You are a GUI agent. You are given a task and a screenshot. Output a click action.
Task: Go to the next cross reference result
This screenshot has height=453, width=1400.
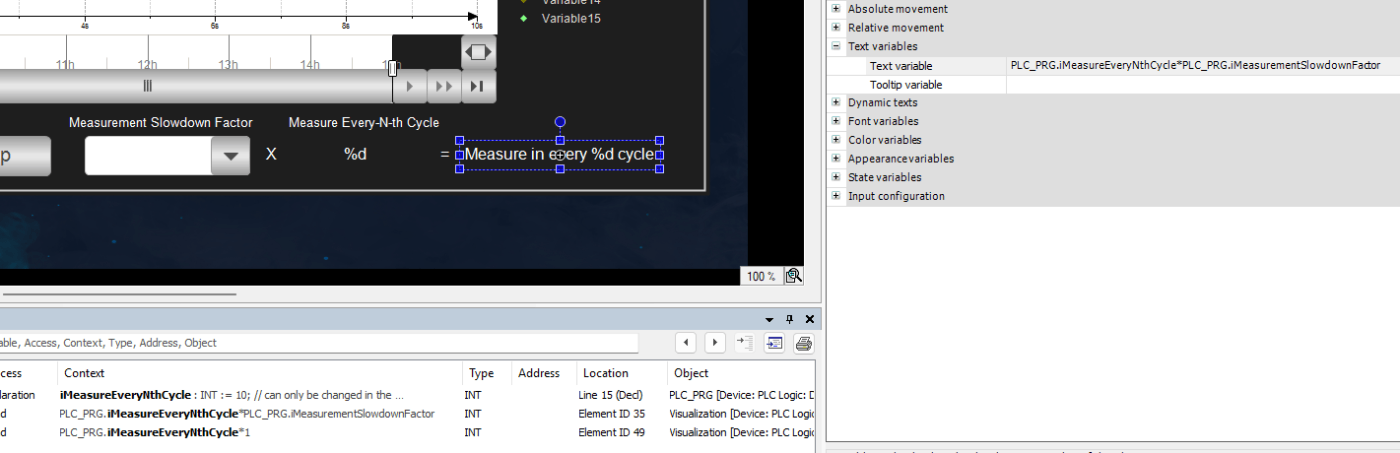click(x=715, y=343)
